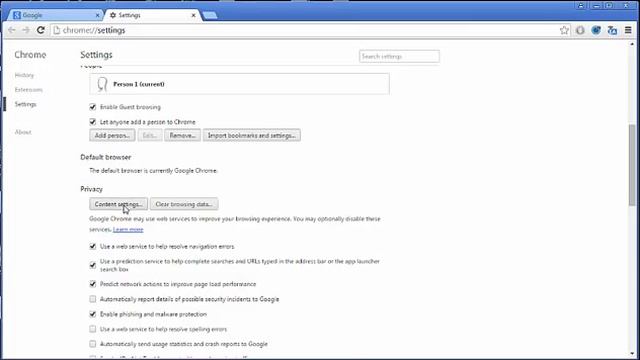640x360 pixels.
Task: Click the Privacy section heading
Action: point(91,189)
